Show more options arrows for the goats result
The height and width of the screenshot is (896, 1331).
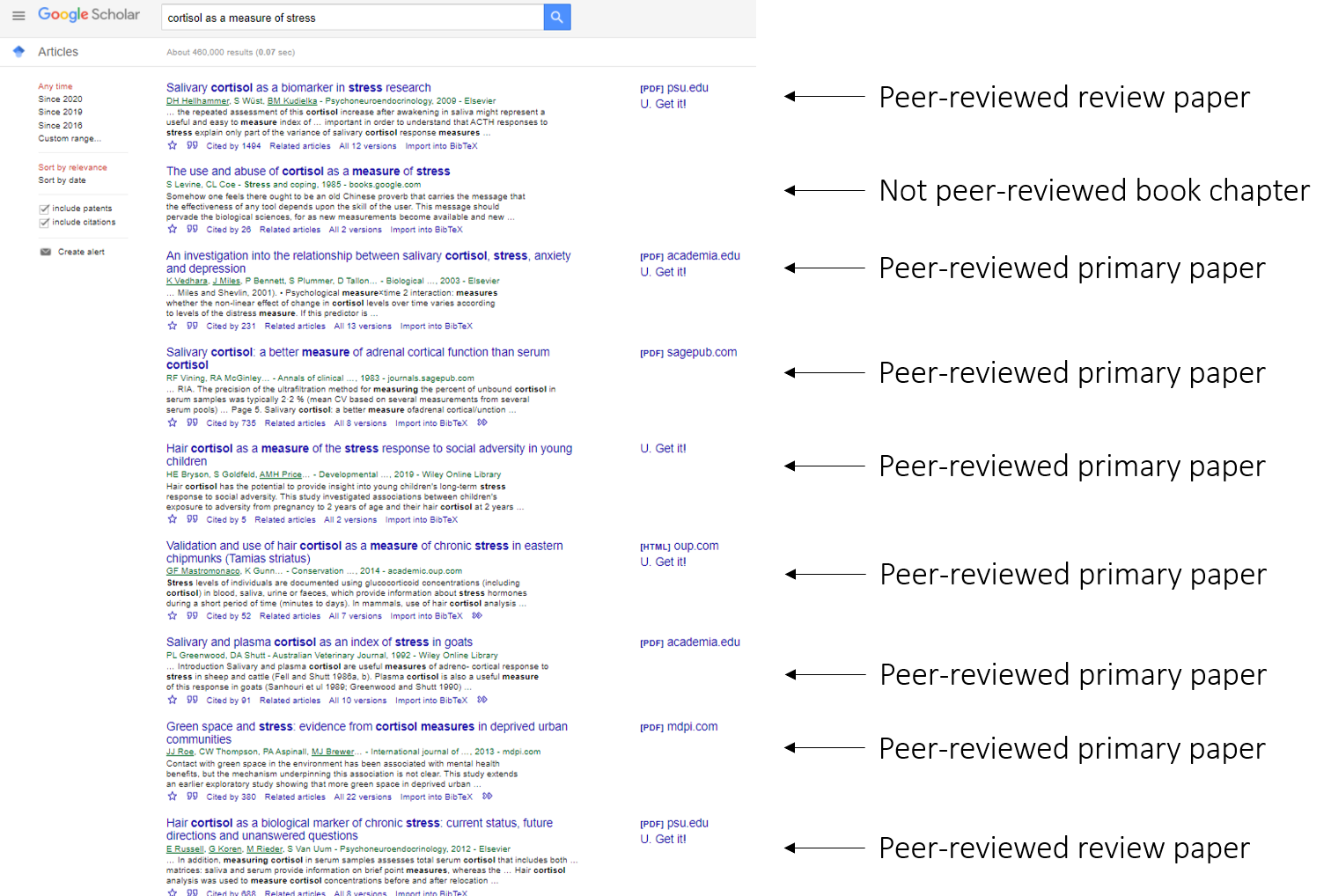click(482, 700)
